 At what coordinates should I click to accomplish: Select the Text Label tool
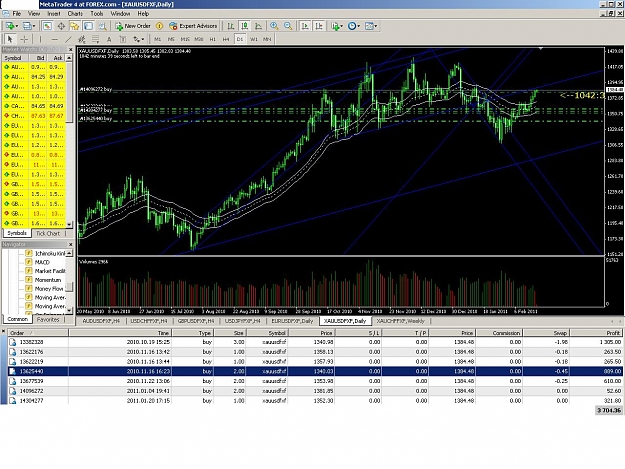(x=123, y=39)
